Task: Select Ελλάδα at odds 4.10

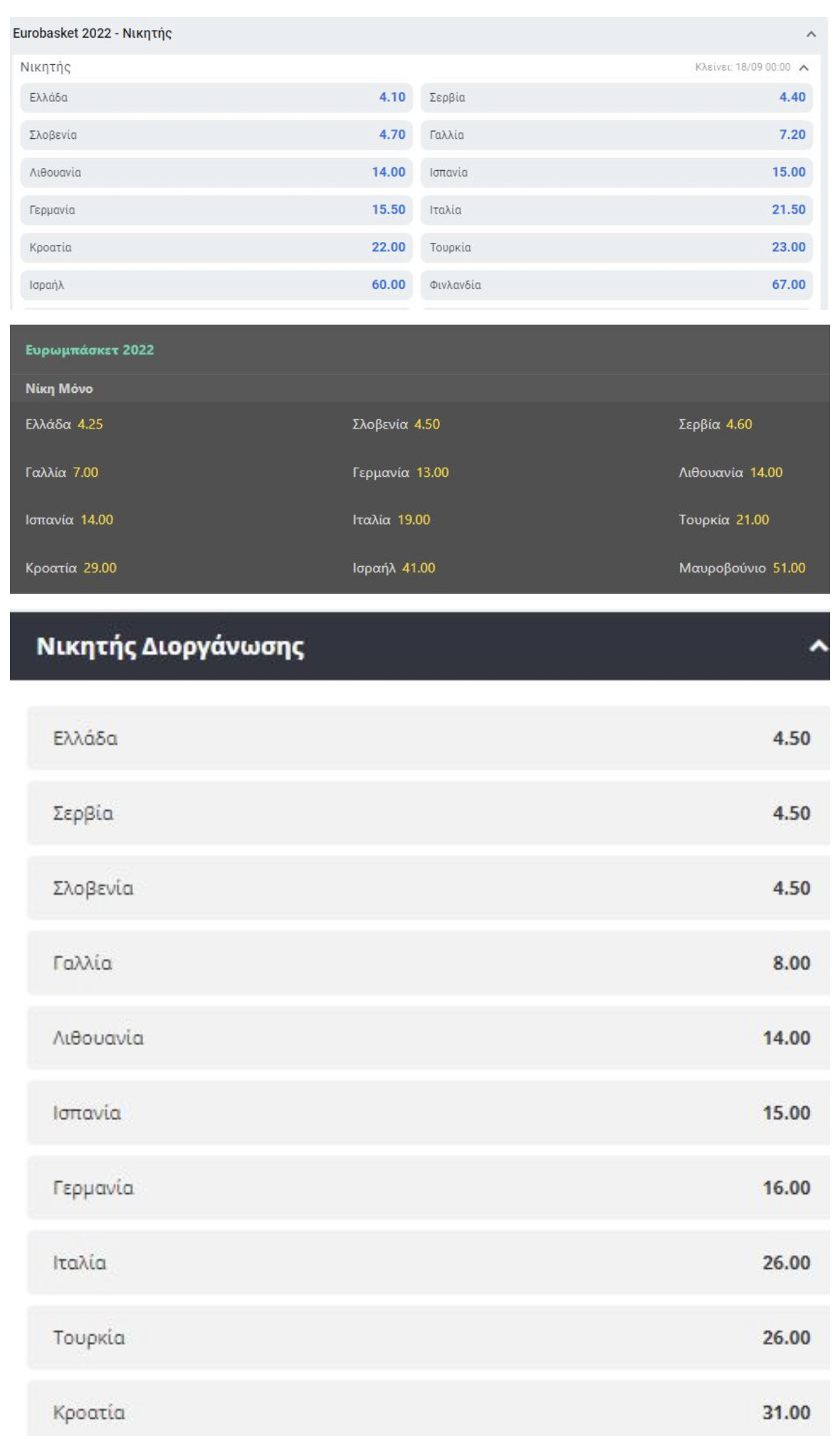Action: pyautogui.click(x=216, y=98)
